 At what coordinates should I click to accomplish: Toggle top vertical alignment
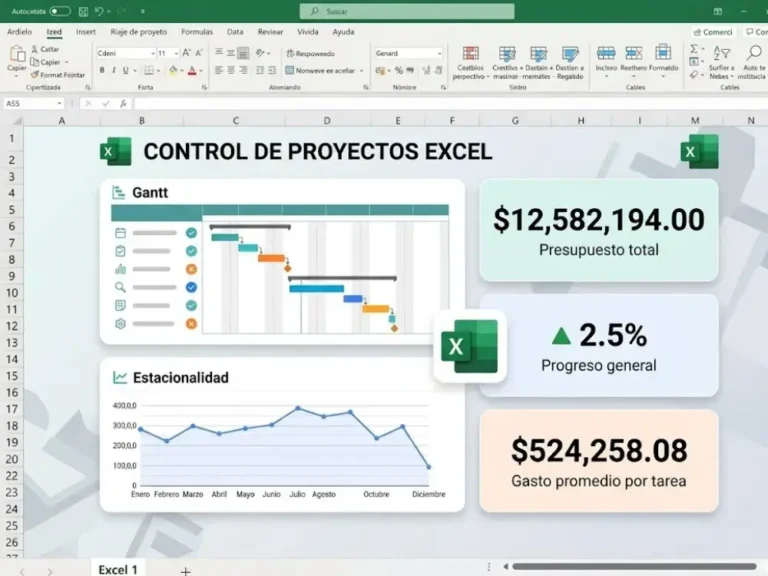pos(219,52)
